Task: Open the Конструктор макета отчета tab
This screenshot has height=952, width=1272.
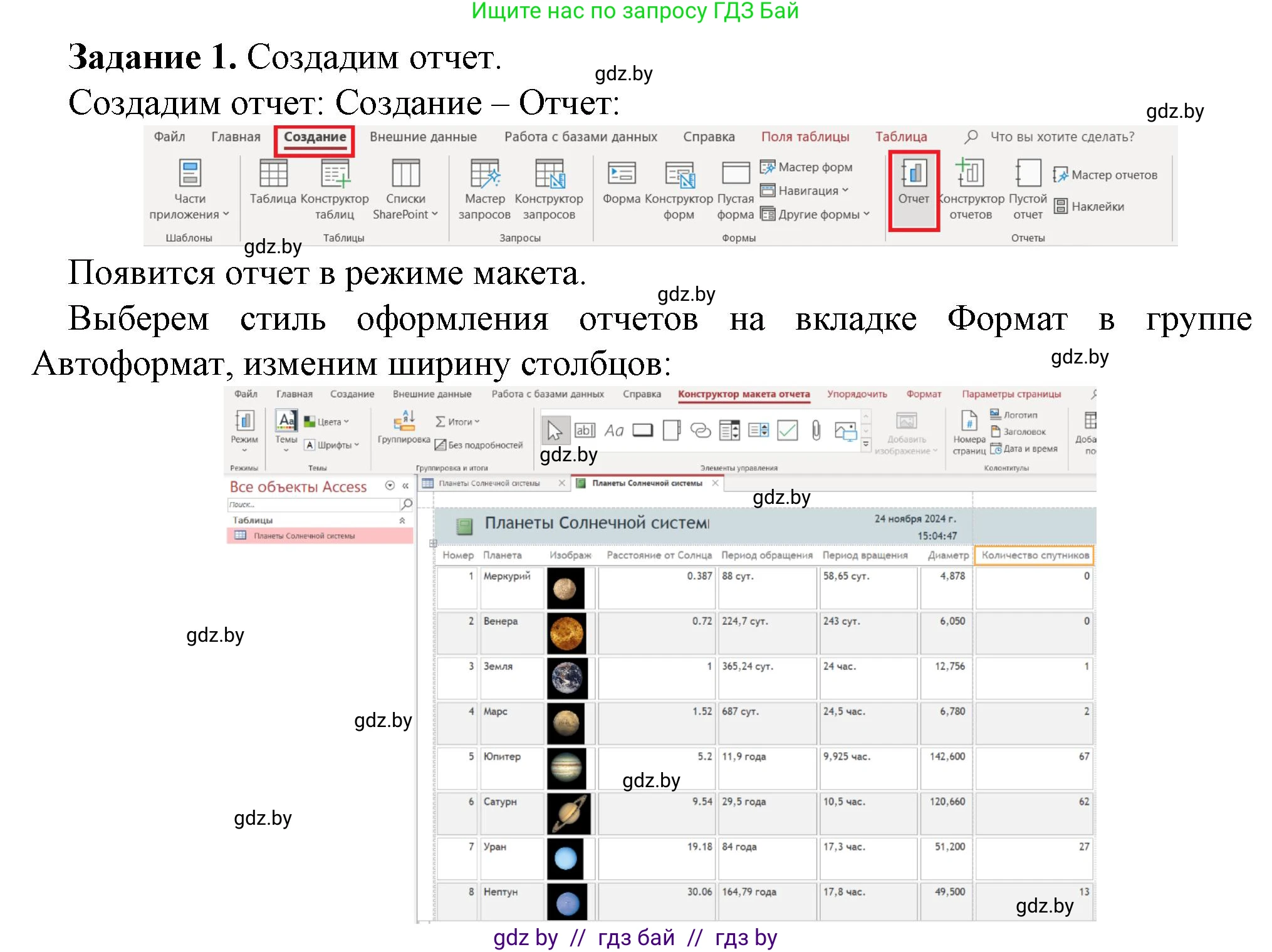Action: pyautogui.click(x=743, y=394)
